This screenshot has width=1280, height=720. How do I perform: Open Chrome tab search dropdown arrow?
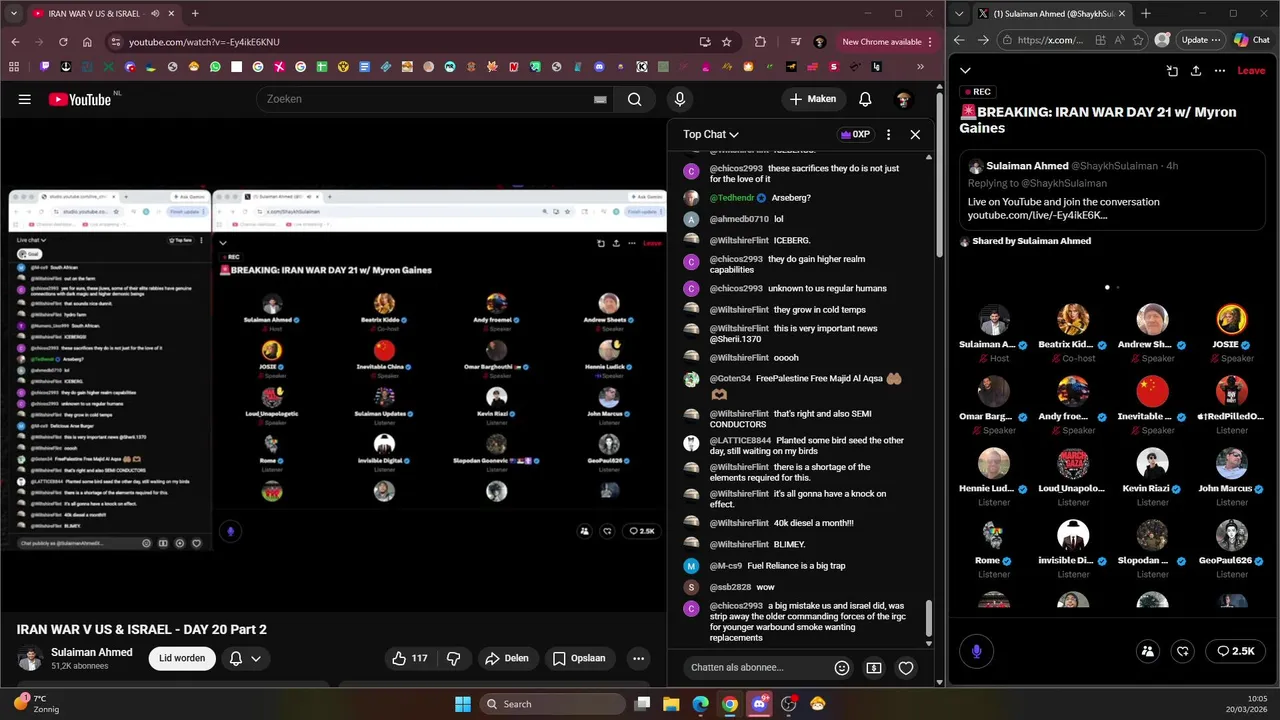pos(13,14)
